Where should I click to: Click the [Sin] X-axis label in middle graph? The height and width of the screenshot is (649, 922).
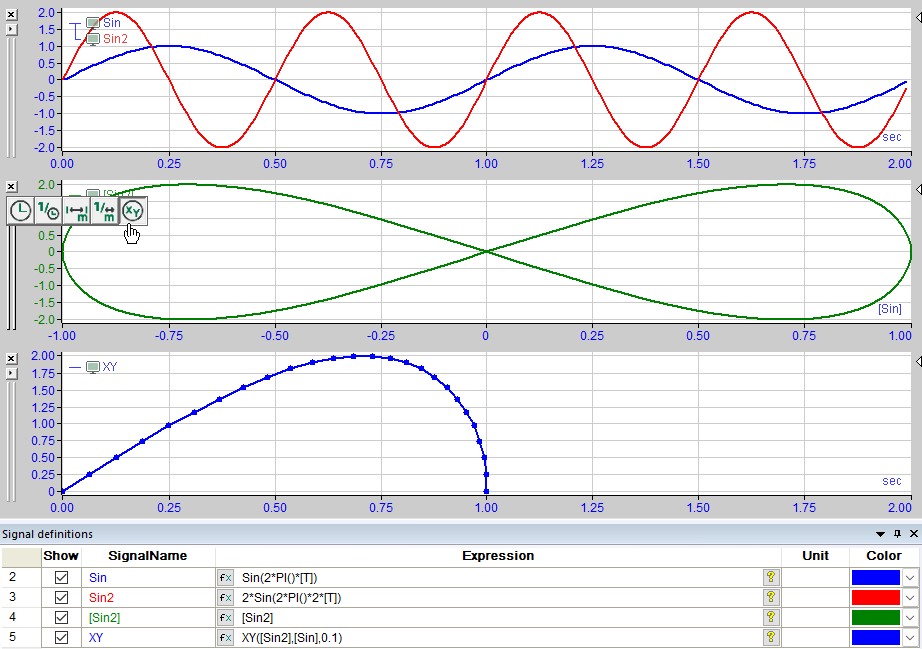click(x=890, y=309)
